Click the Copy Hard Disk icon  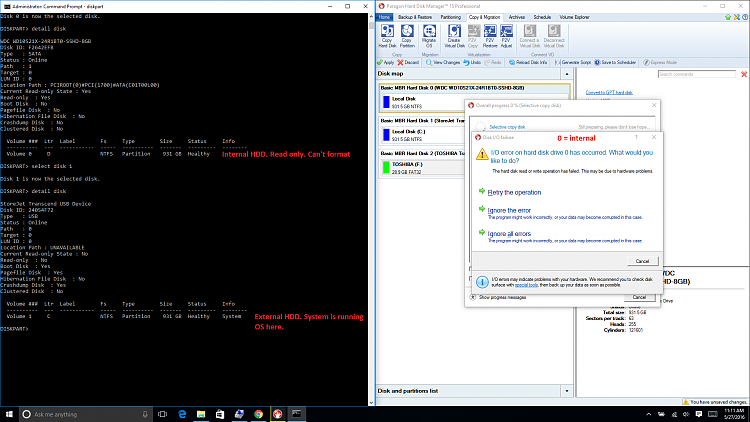pos(387,36)
